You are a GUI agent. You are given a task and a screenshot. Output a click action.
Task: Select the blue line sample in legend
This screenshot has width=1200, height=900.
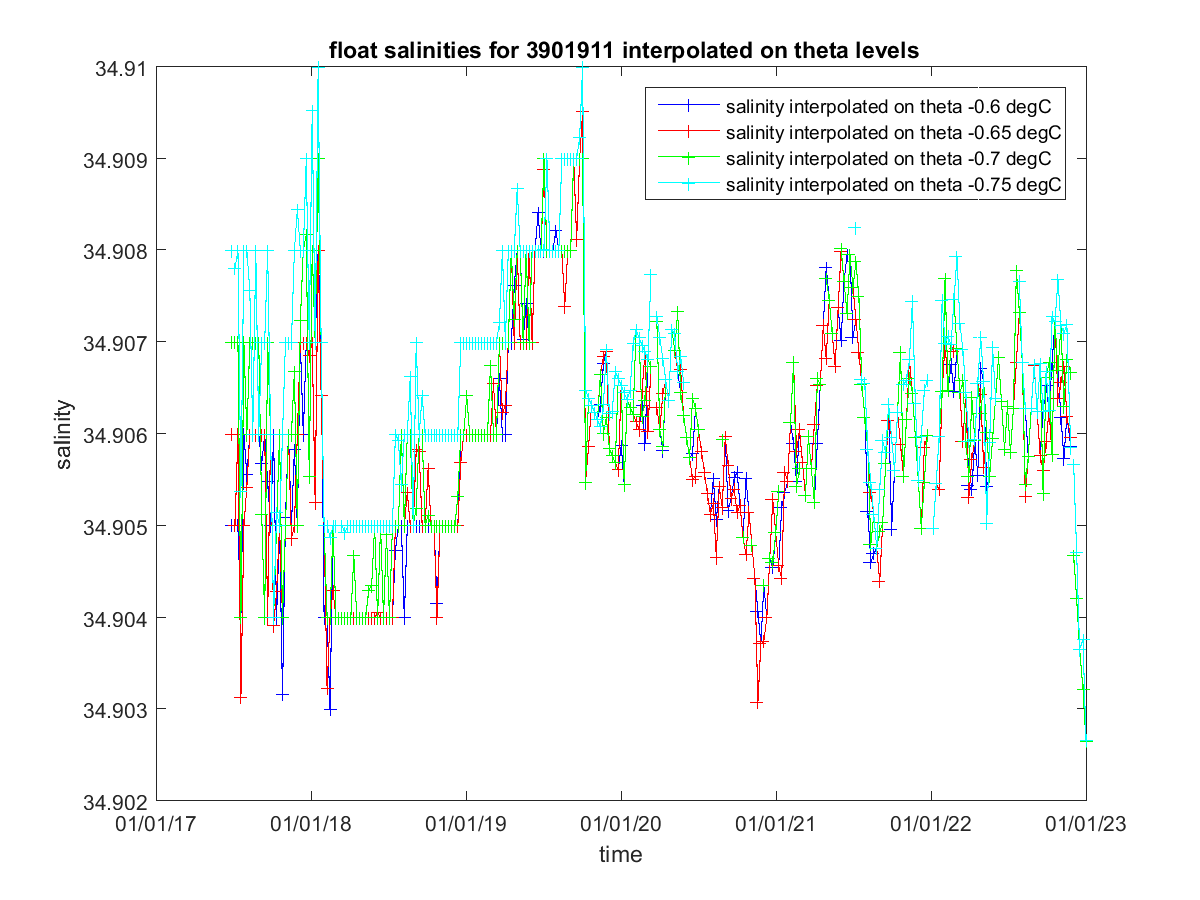click(x=687, y=105)
